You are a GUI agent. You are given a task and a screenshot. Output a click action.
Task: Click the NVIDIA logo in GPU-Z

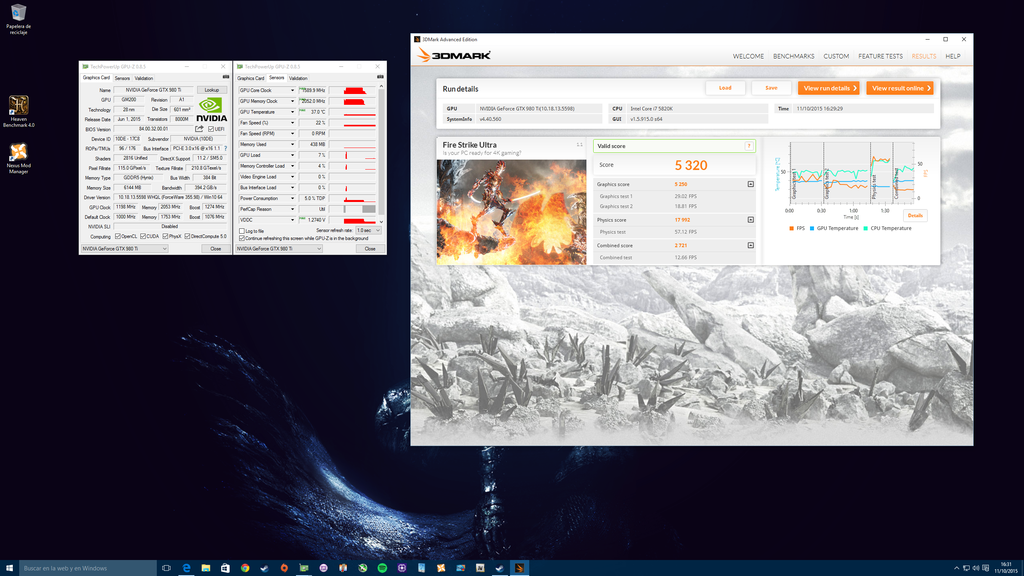tap(212, 109)
